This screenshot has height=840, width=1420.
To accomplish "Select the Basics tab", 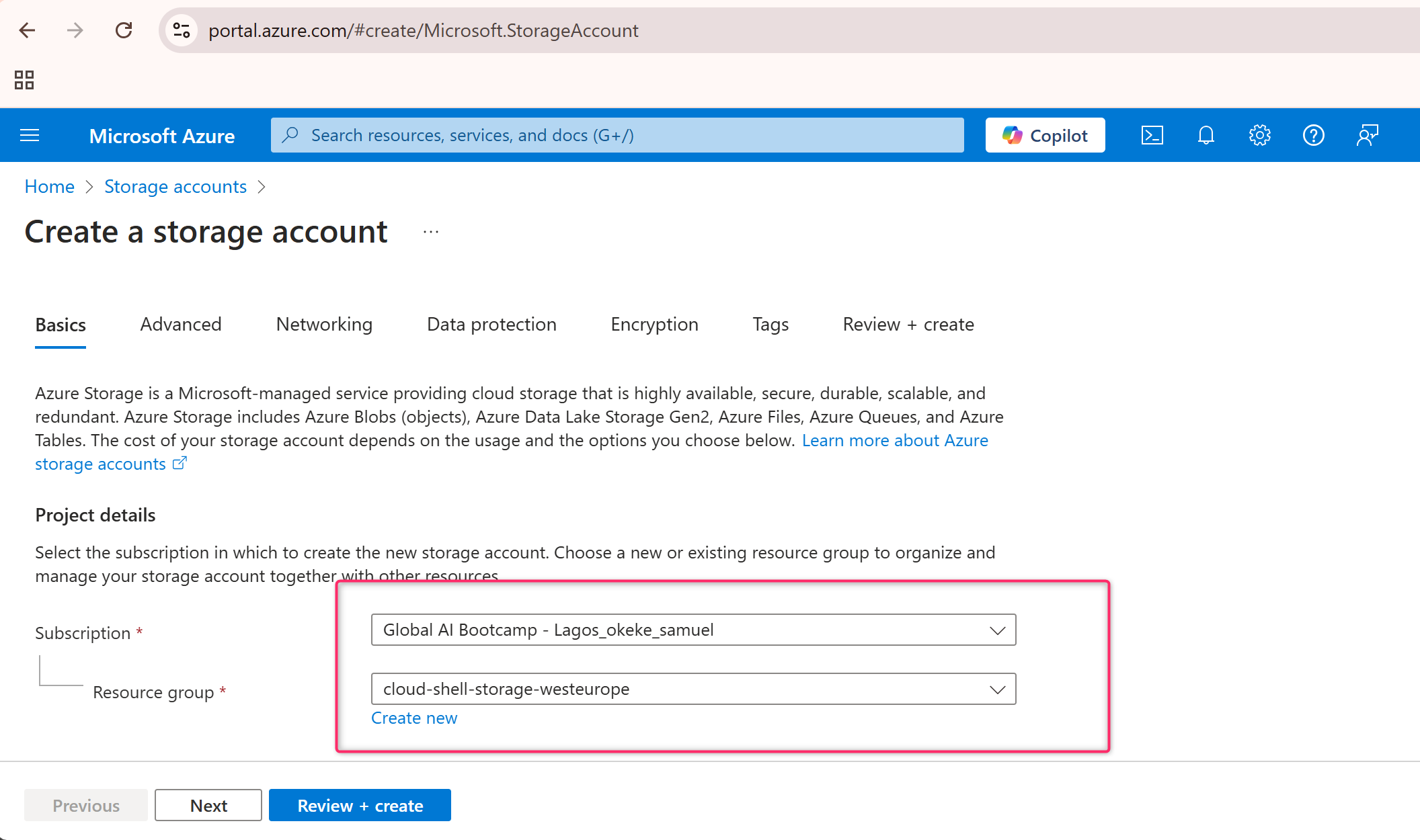I will 61,325.
